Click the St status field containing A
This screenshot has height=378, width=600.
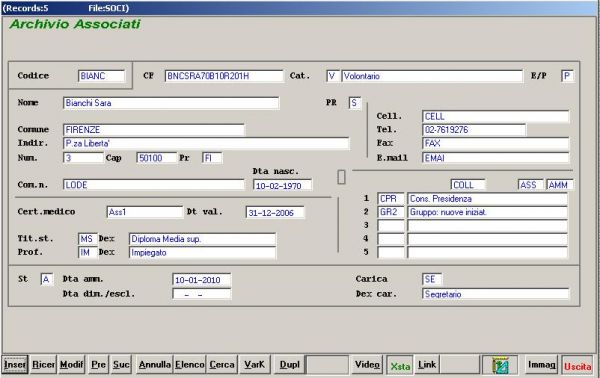click(47, 279)
